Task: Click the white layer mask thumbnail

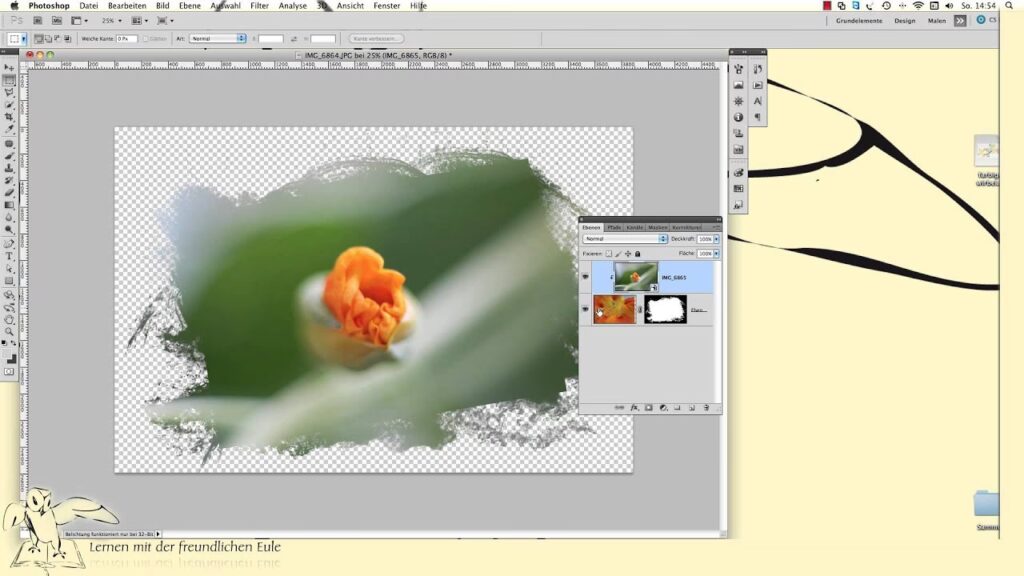Action: click(x=665, y=309)
